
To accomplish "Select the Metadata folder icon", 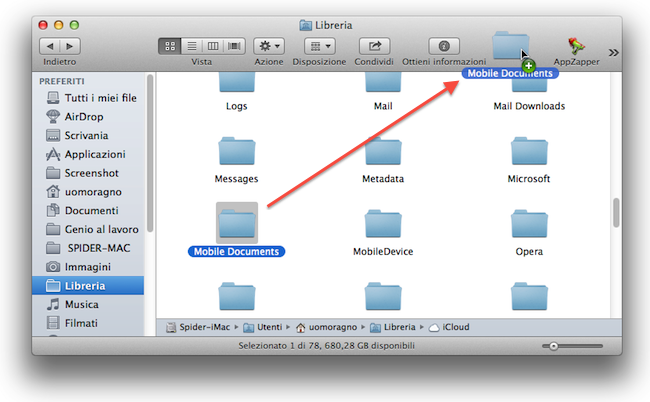I will point(383,154).
